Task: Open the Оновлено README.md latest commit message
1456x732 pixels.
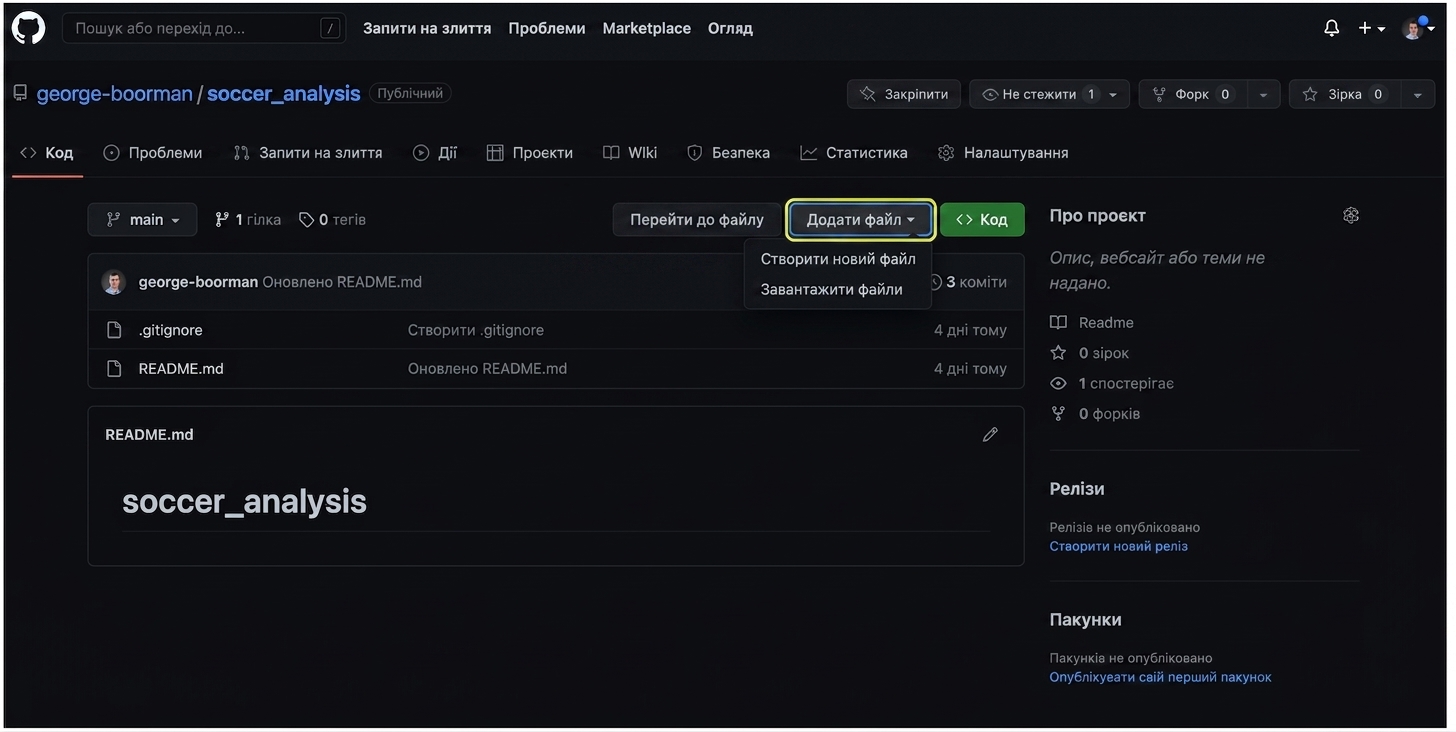Action: pyautogui.click(x=342, y=282)
